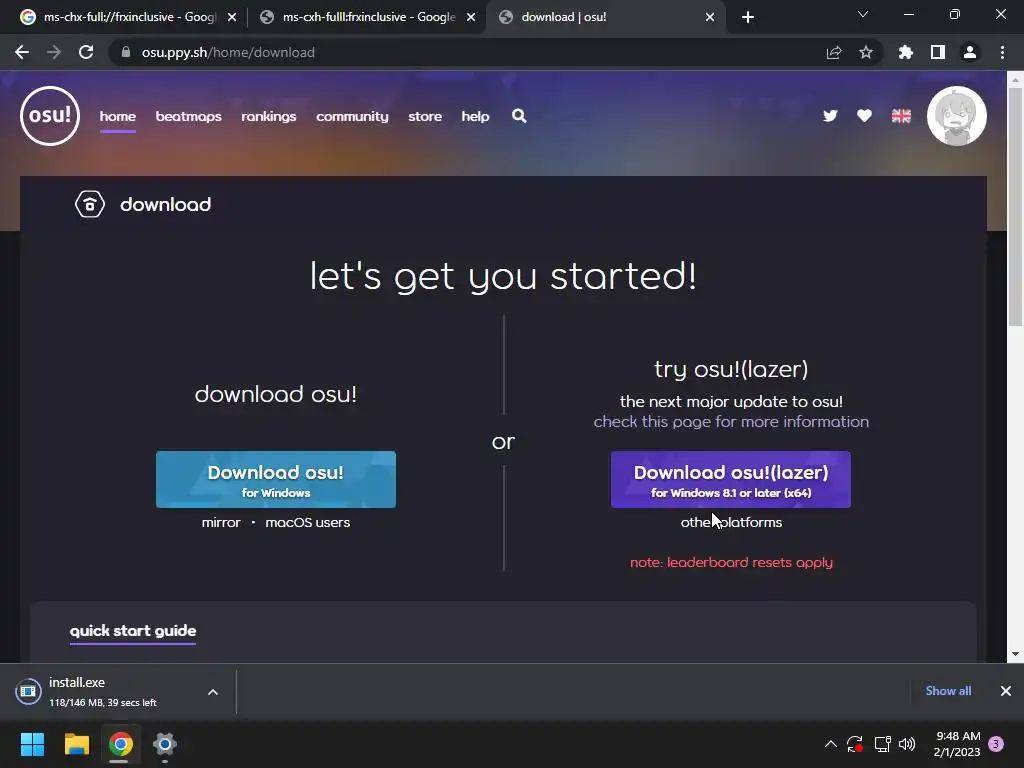Click the sync tray icon with red dot
Viewport: 1024px width, 768px height.
click(x=855, y=744)
